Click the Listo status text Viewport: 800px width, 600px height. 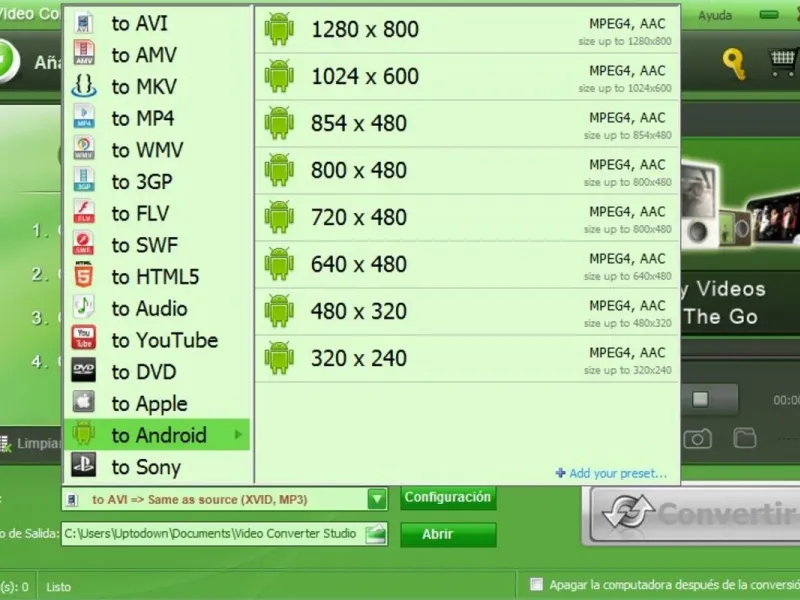pyautogui.click(x=59, y=587)
